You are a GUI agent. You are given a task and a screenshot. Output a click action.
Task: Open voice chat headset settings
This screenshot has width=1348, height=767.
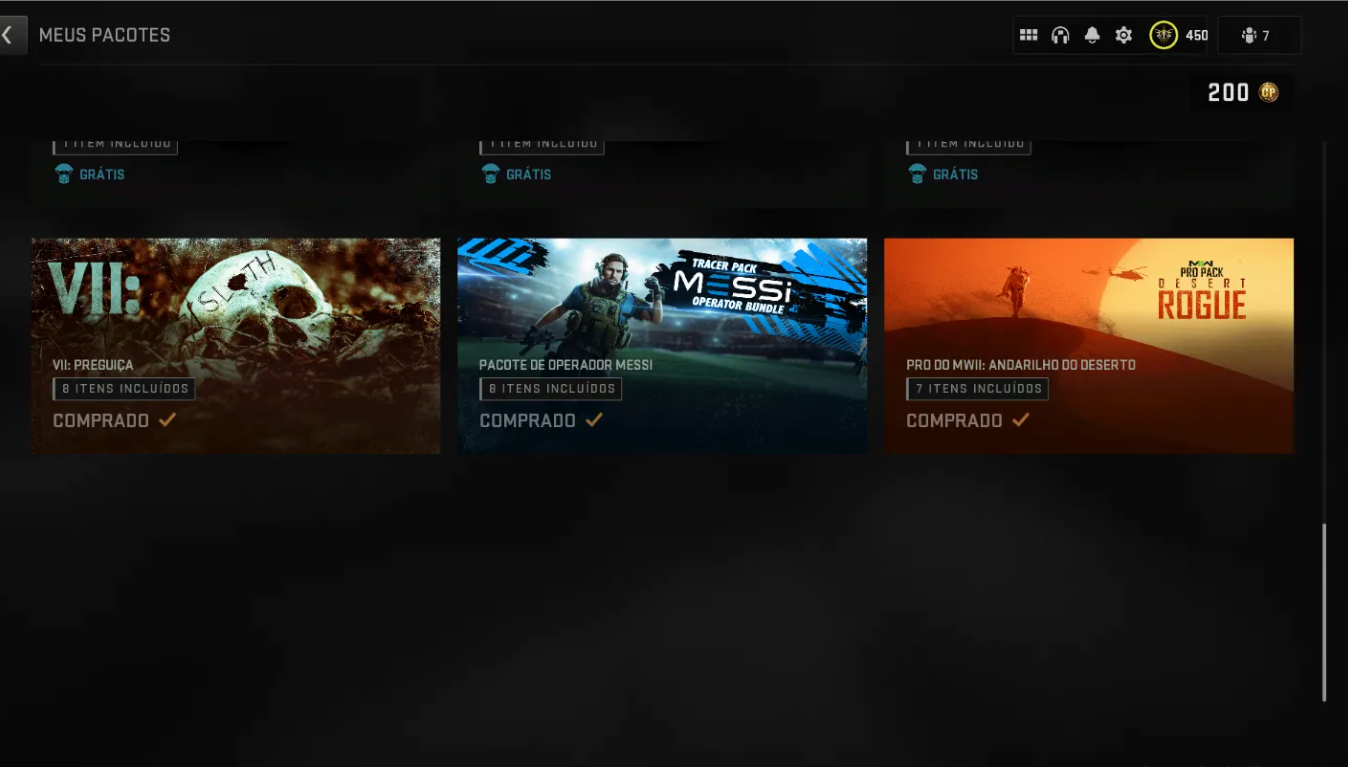(x=1060, y=35)
